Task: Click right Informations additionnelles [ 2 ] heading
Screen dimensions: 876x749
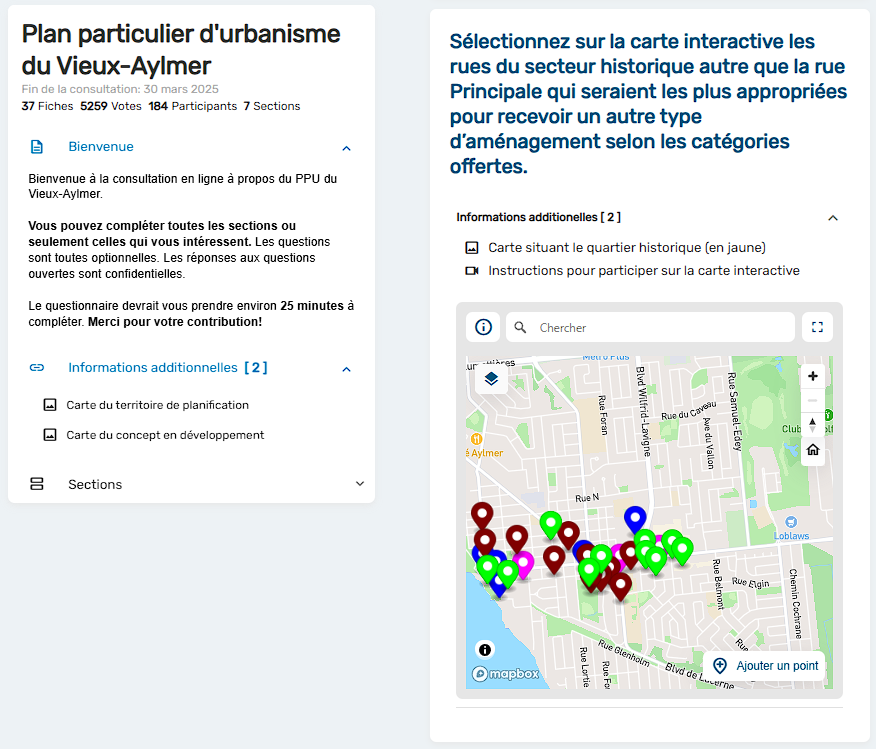Action: point(539,217)
